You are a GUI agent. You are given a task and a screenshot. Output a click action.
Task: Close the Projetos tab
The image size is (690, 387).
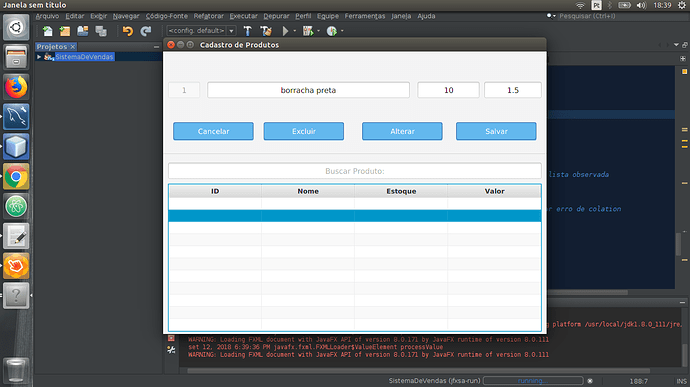73,47
